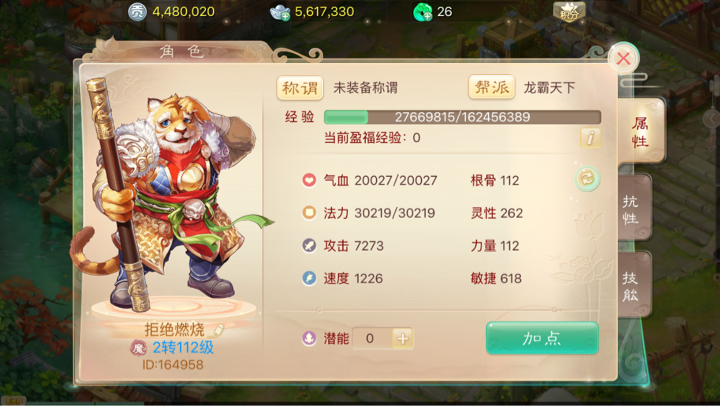The image size is (720, 406).
Task: Tap the pencil icon to rename character
Action: [218, 329]
